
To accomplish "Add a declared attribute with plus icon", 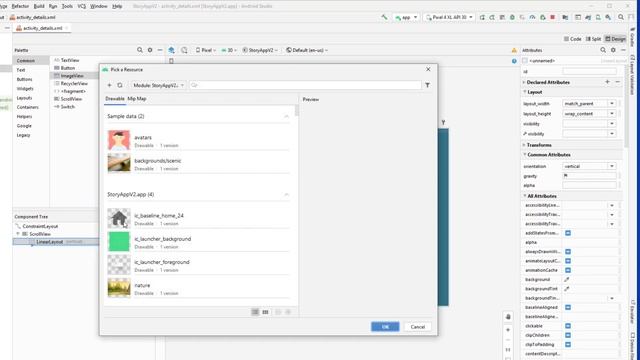I will (x=607, y=82).
